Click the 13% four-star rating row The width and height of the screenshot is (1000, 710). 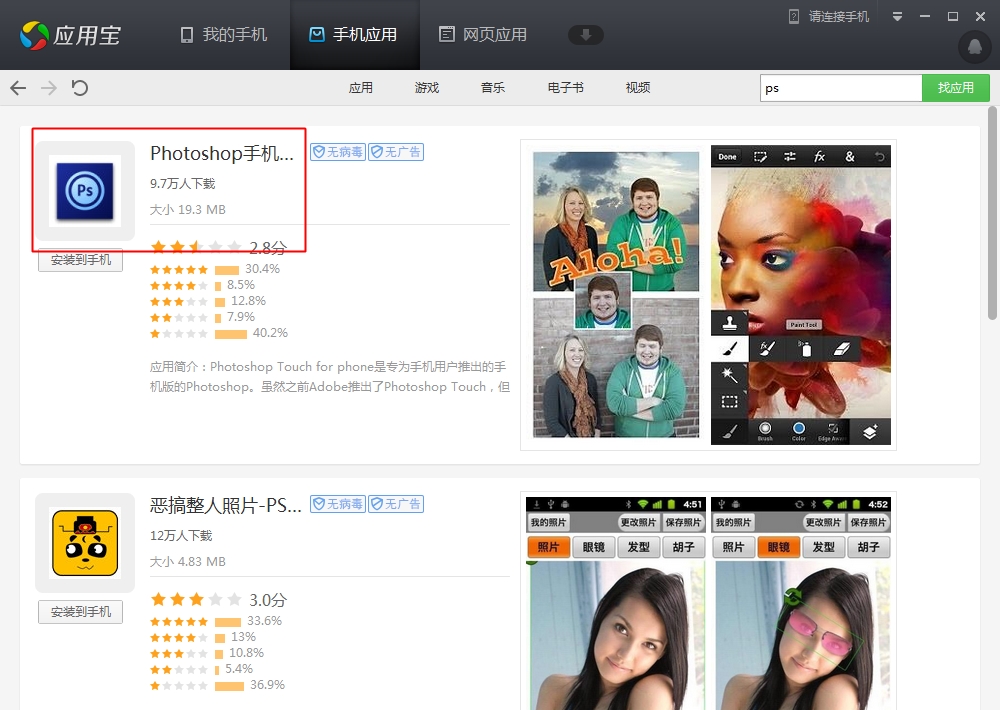203,637
